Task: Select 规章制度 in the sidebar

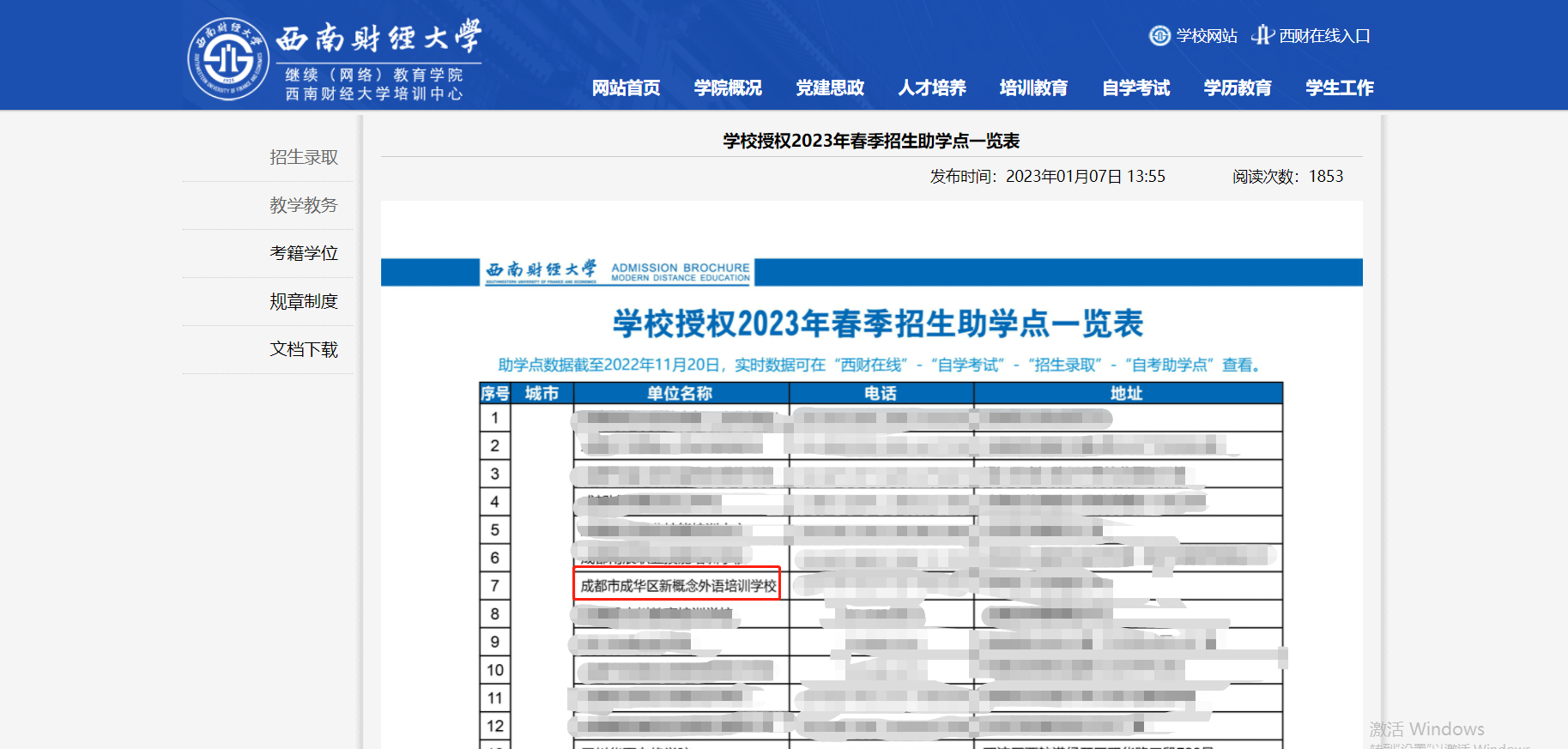Action: point(304,301)
